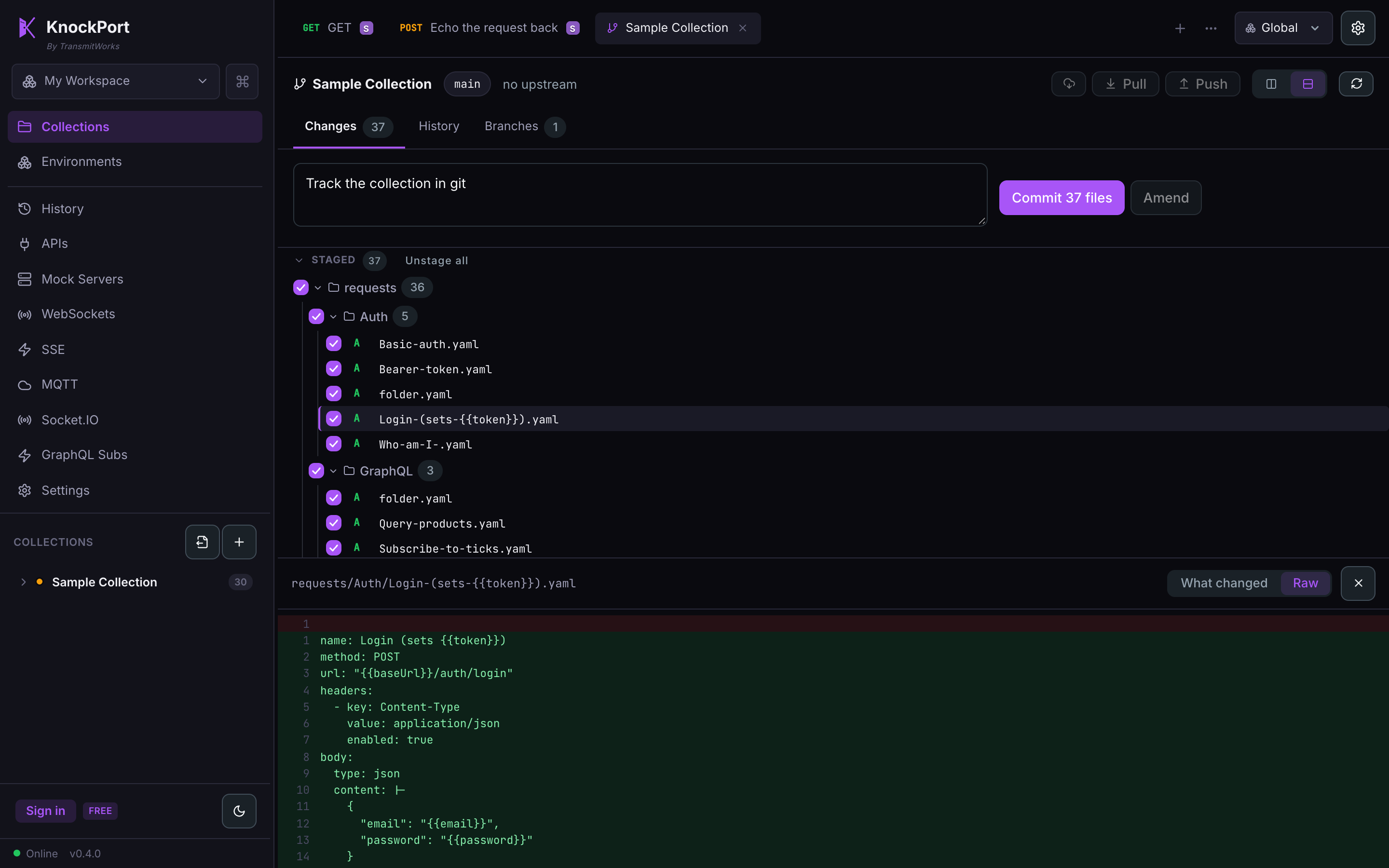Click Commit 37 files button

1061,198
